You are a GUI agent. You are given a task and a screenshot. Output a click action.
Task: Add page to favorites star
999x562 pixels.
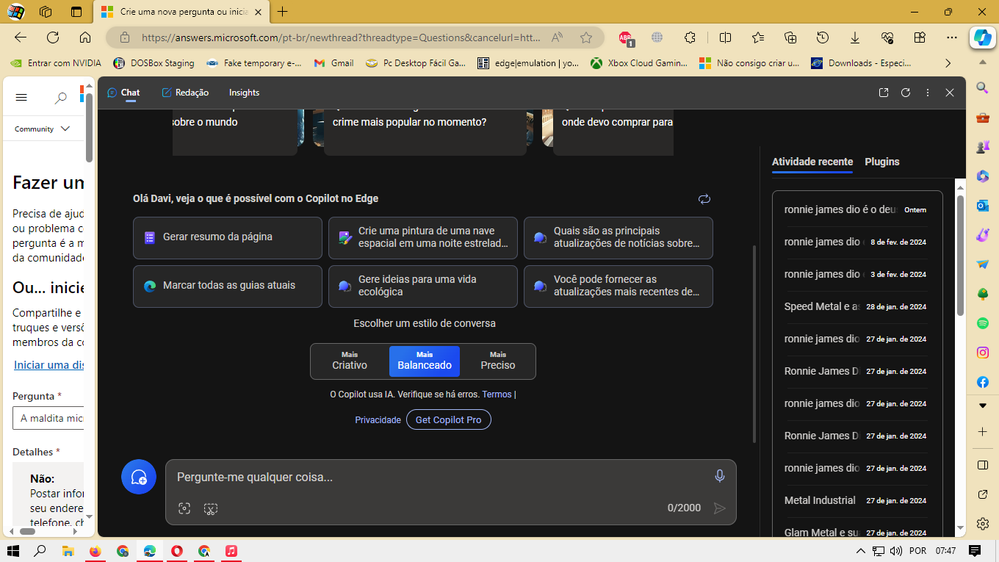pyautogui.click(x=586, y=38)
